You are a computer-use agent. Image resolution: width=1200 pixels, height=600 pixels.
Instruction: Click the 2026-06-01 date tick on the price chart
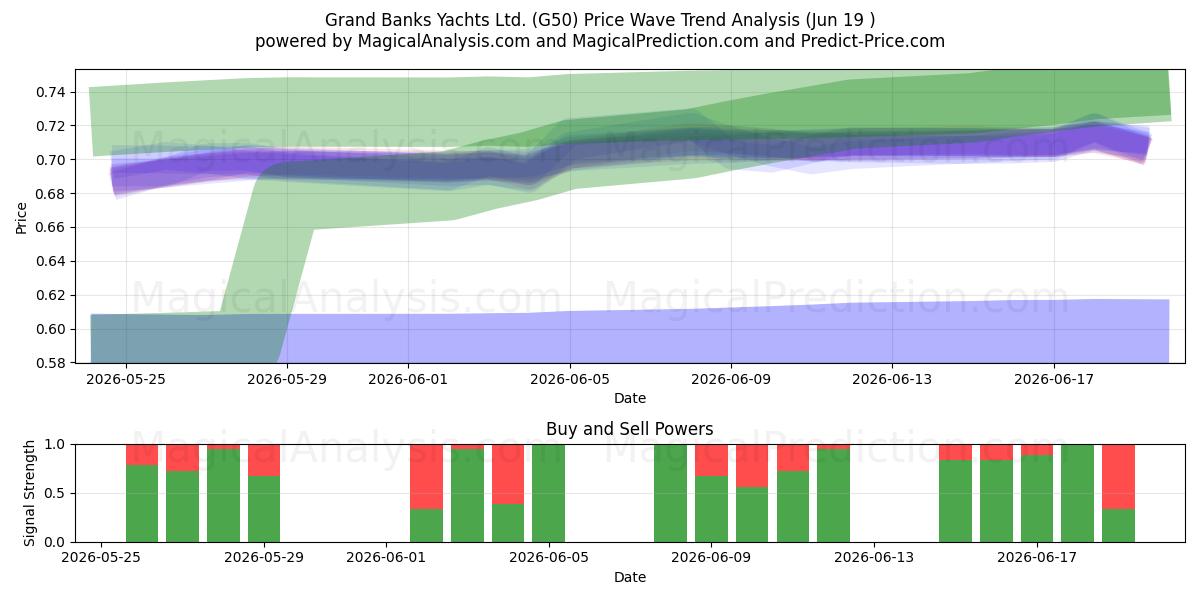coord(408,379)
